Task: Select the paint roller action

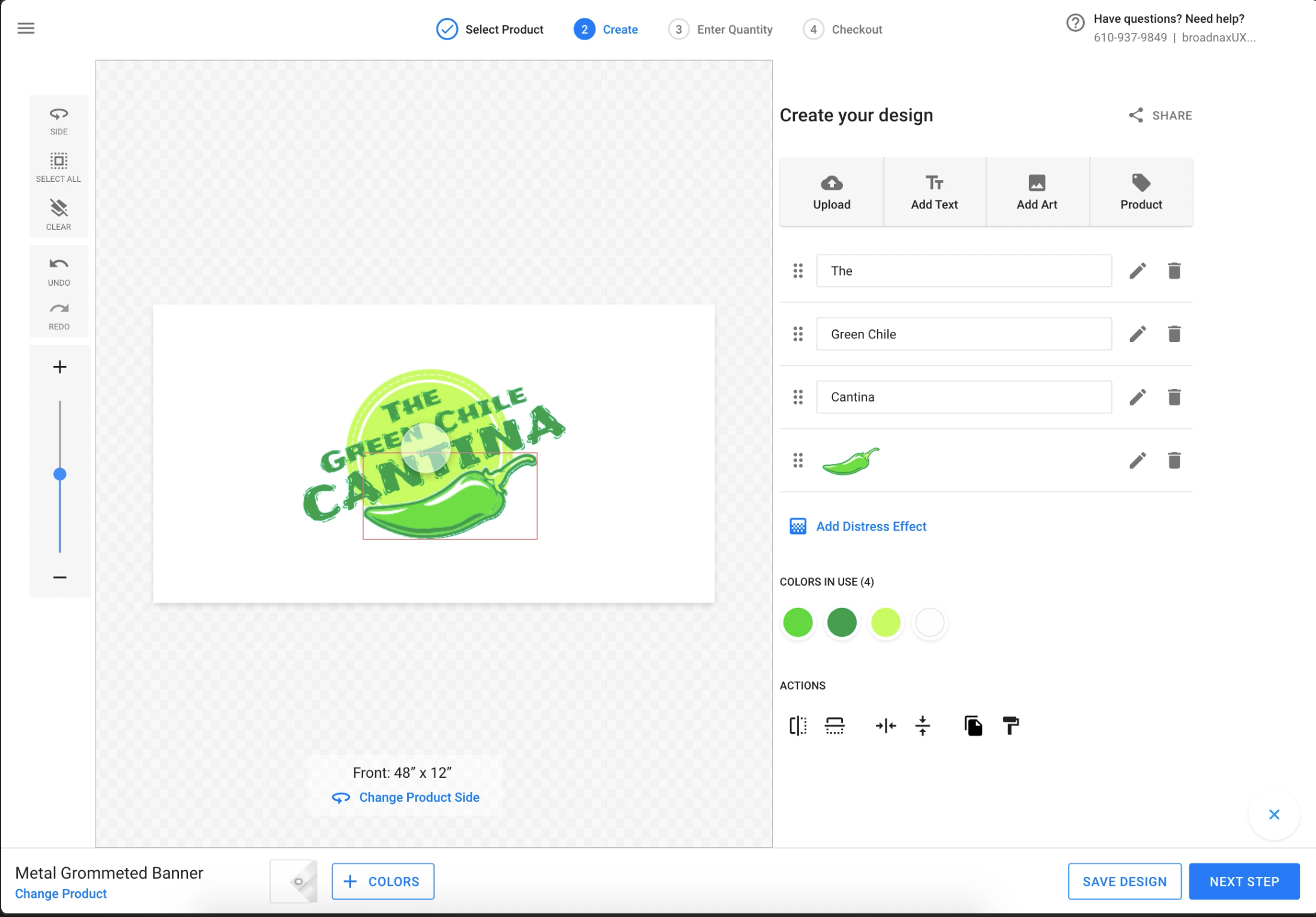Action: [x=1010, y=725]
